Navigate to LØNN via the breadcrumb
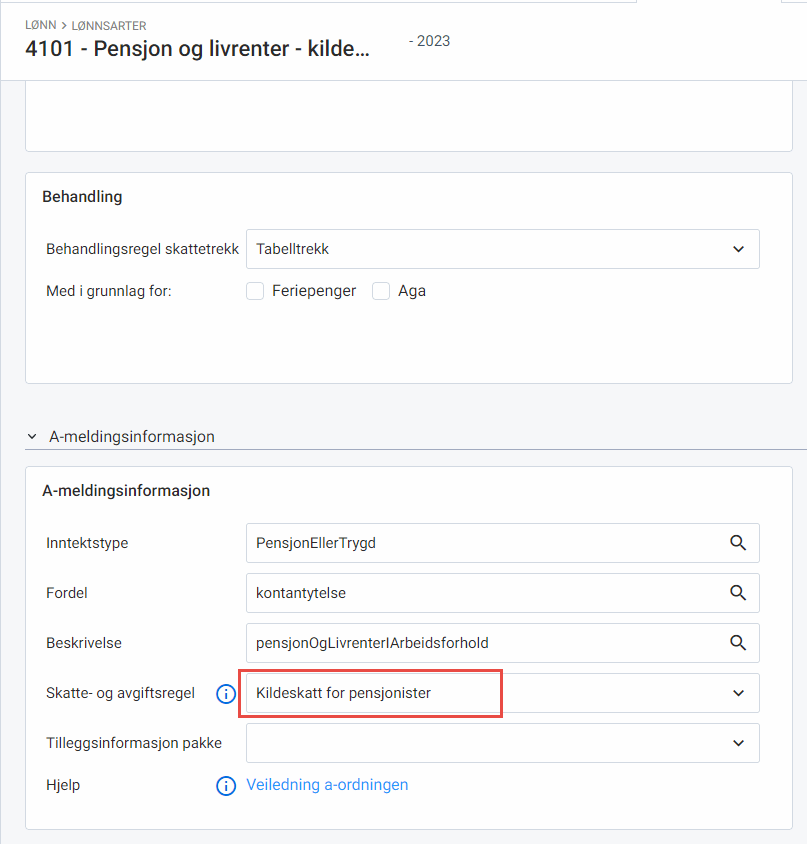The image size is (807, 844). pos(38,25)
